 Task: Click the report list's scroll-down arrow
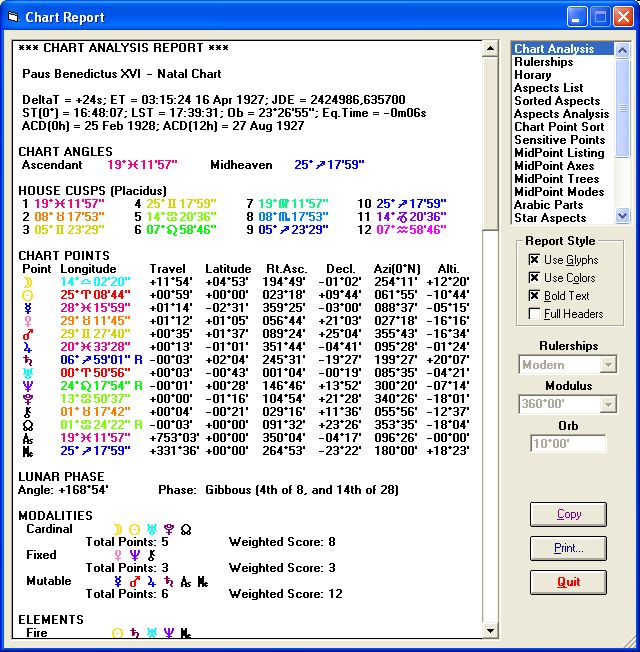(x=623, y=215)
